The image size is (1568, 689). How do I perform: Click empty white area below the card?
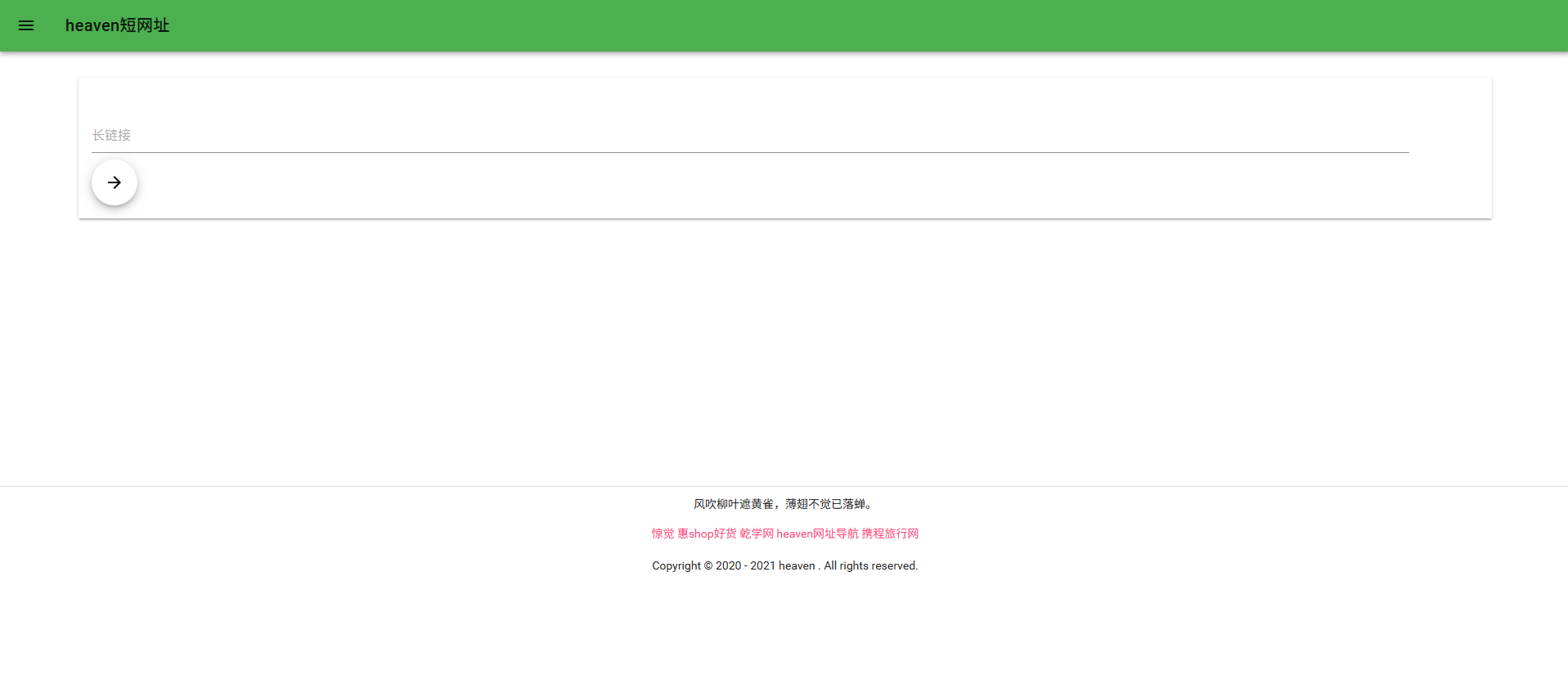[x=784, y=344]
